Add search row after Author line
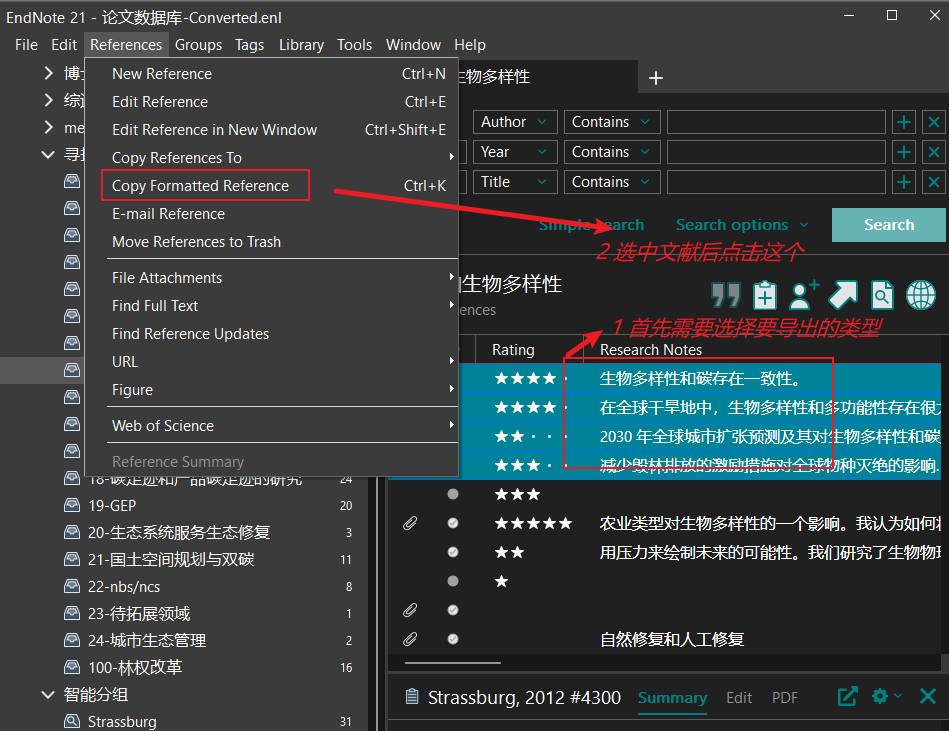The image size is (949, 731). click(904, 122)
